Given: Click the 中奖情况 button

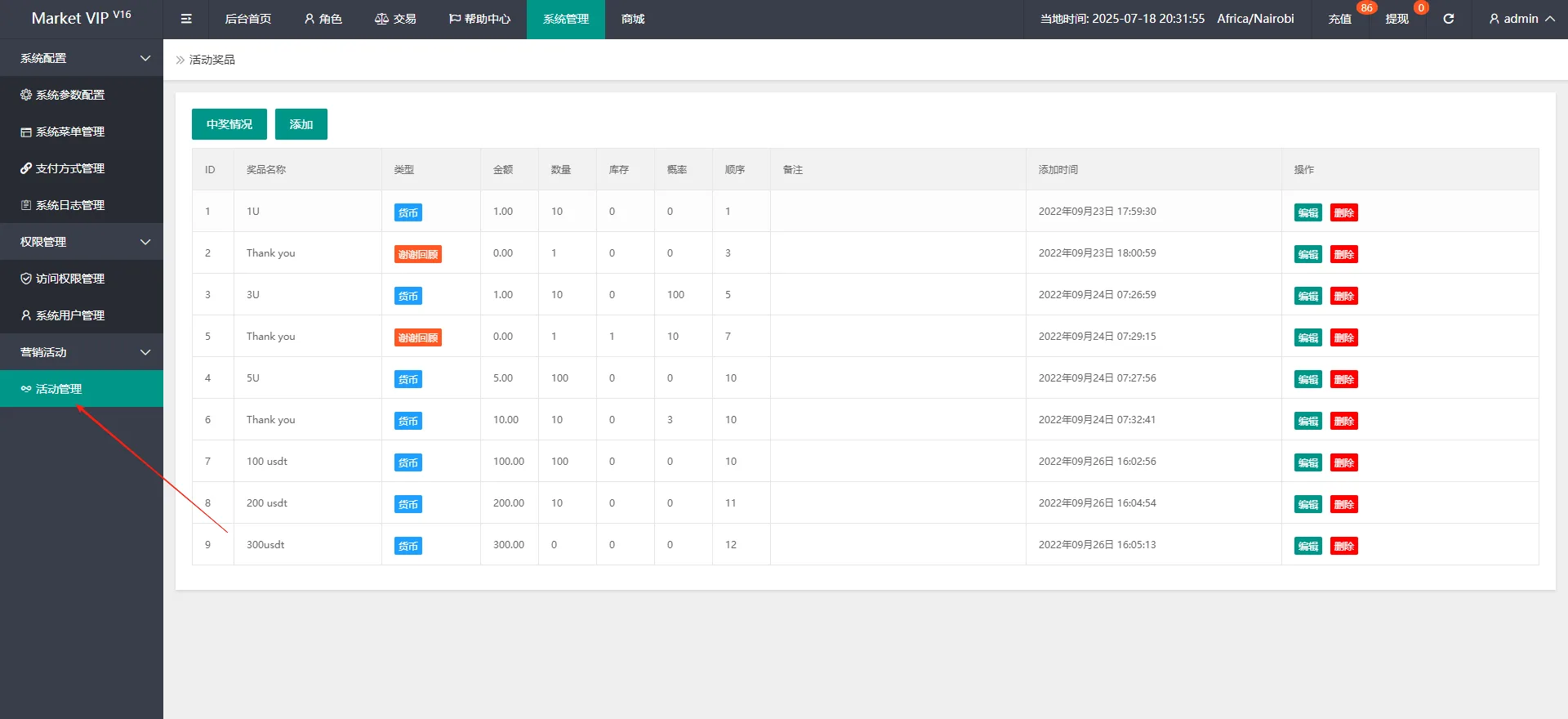Looking at the screenshot, I should (x=229, y=124).
